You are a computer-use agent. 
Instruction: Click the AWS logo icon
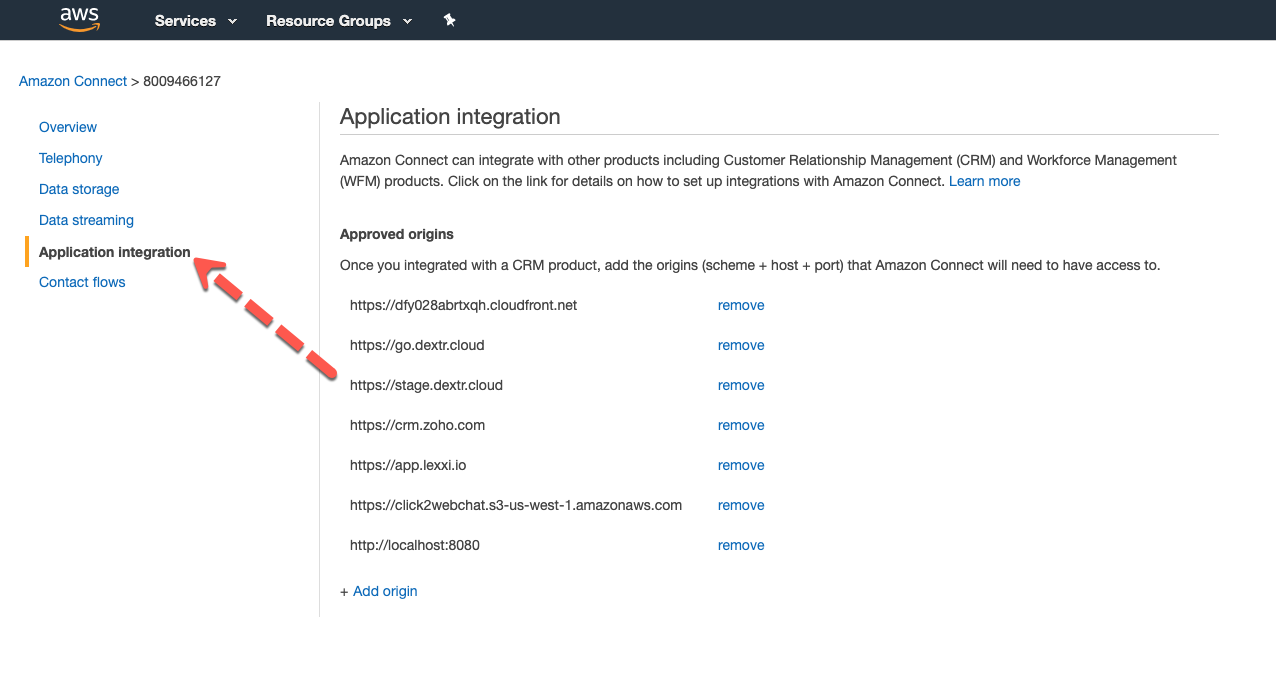[79, 19]
